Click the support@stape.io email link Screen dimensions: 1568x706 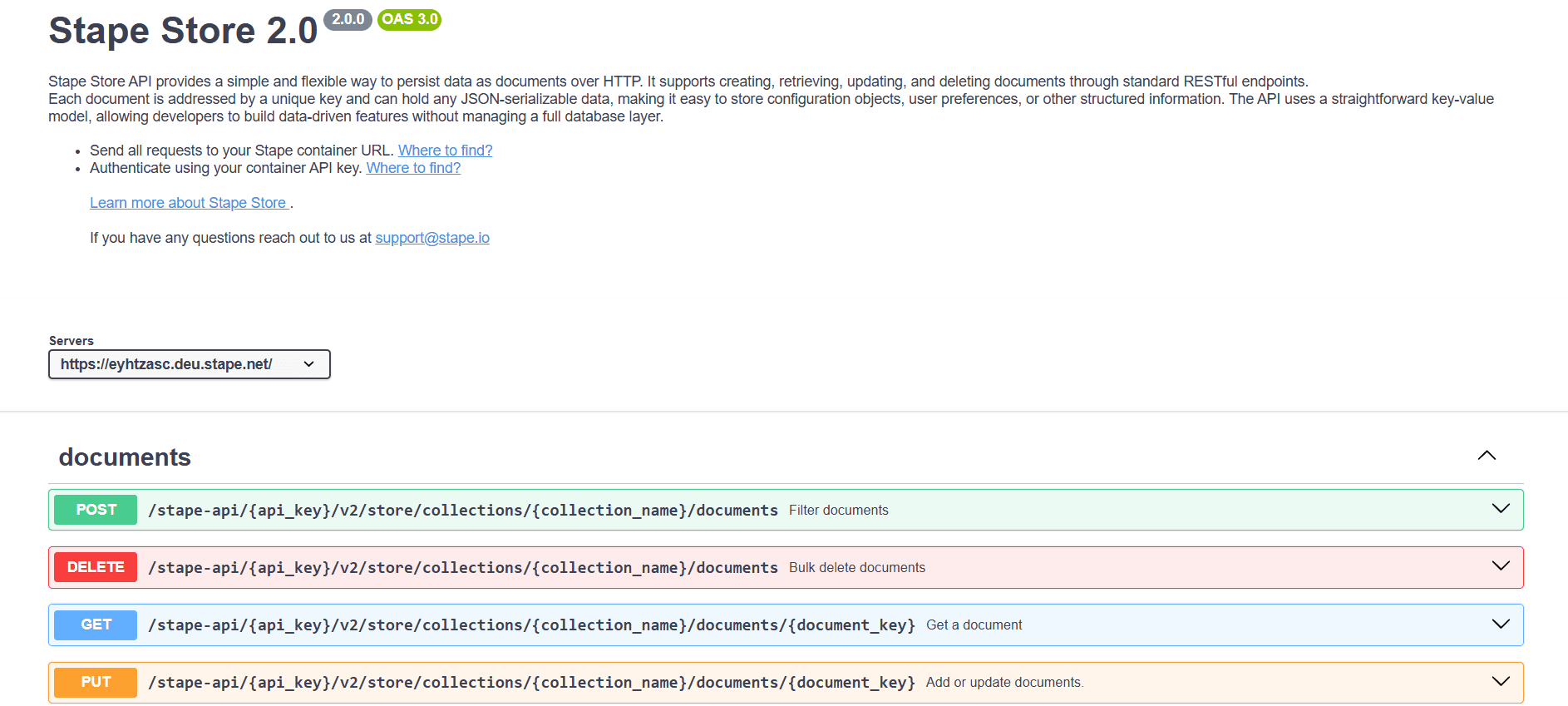coord(432,238)
